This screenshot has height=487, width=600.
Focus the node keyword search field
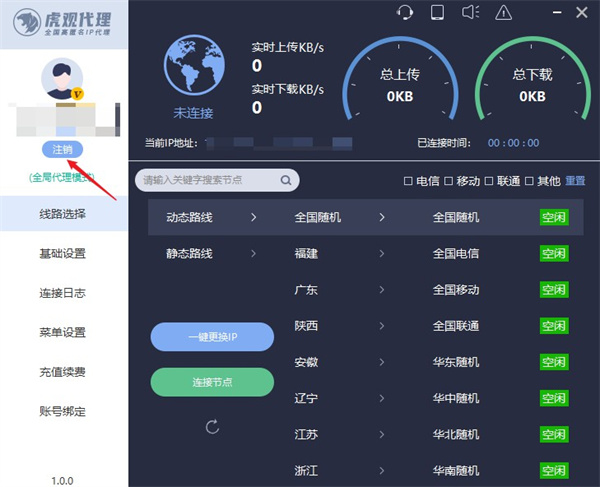coord(217,180)
